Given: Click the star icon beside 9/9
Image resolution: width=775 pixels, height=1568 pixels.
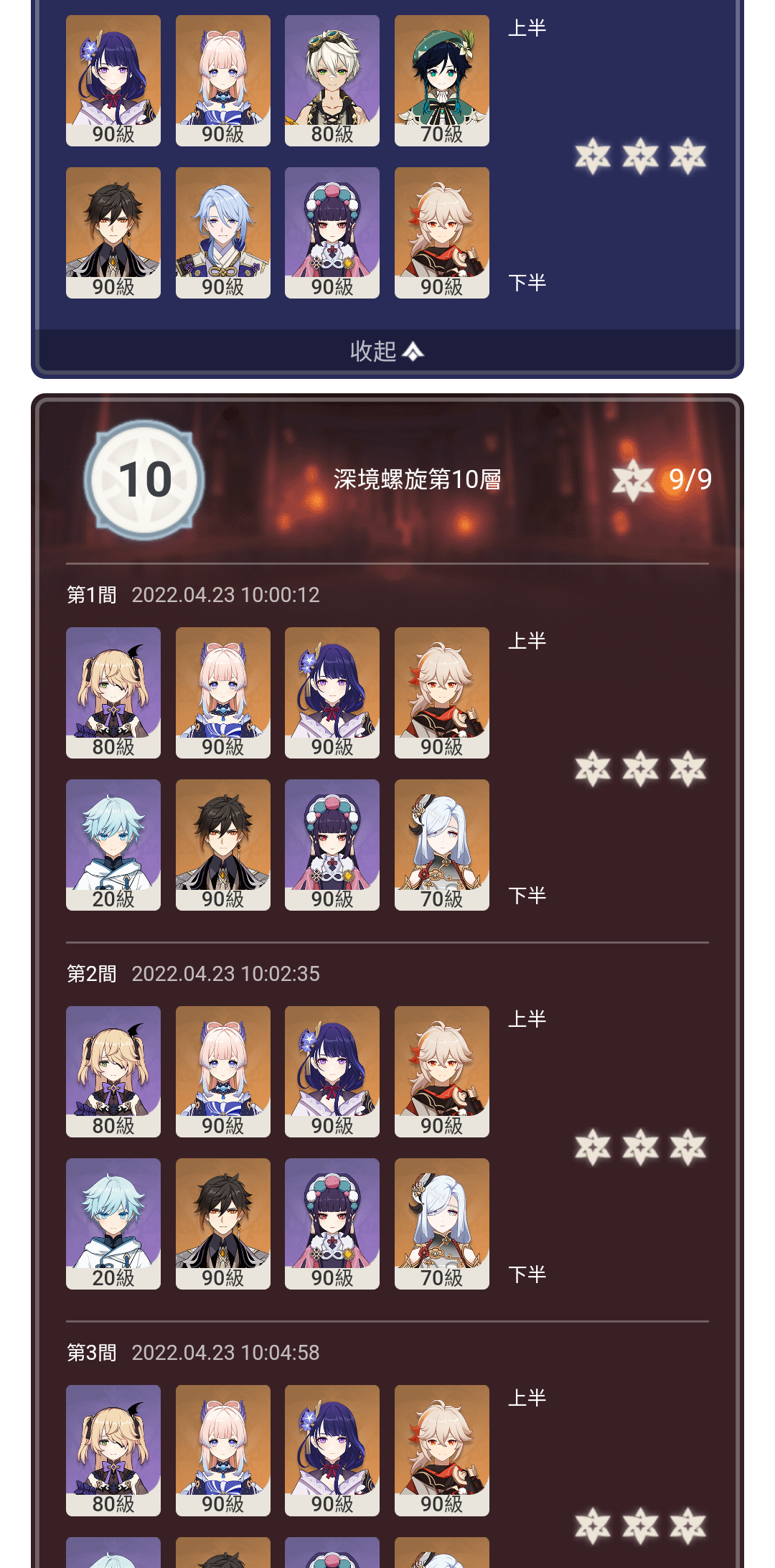Looking at the screenshot, I should click(633, 479).
